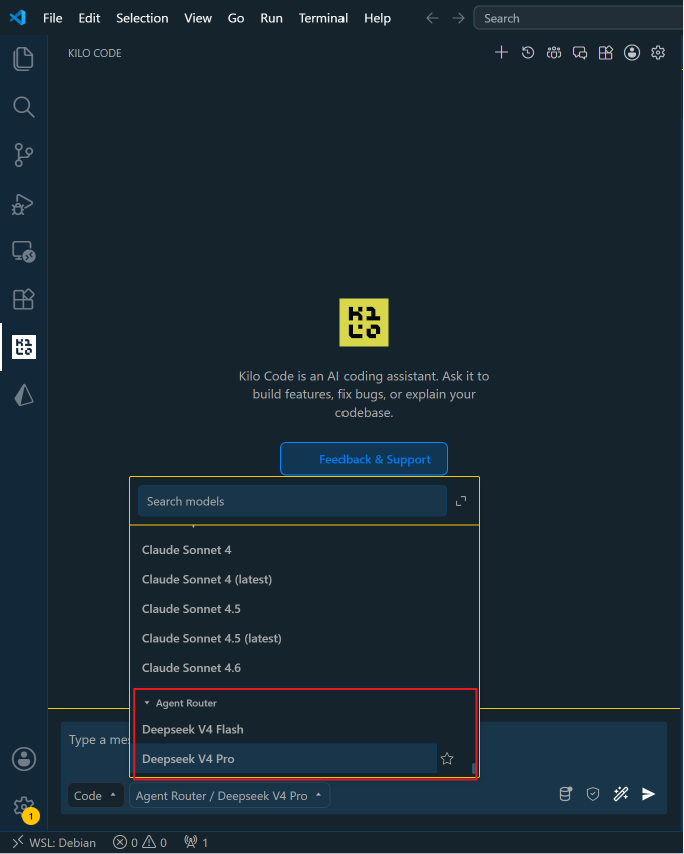684x854 pixels.
Task: Open the Agent Router / Deepseek V4 Pro selector
Action: click(x=229, y=796)
